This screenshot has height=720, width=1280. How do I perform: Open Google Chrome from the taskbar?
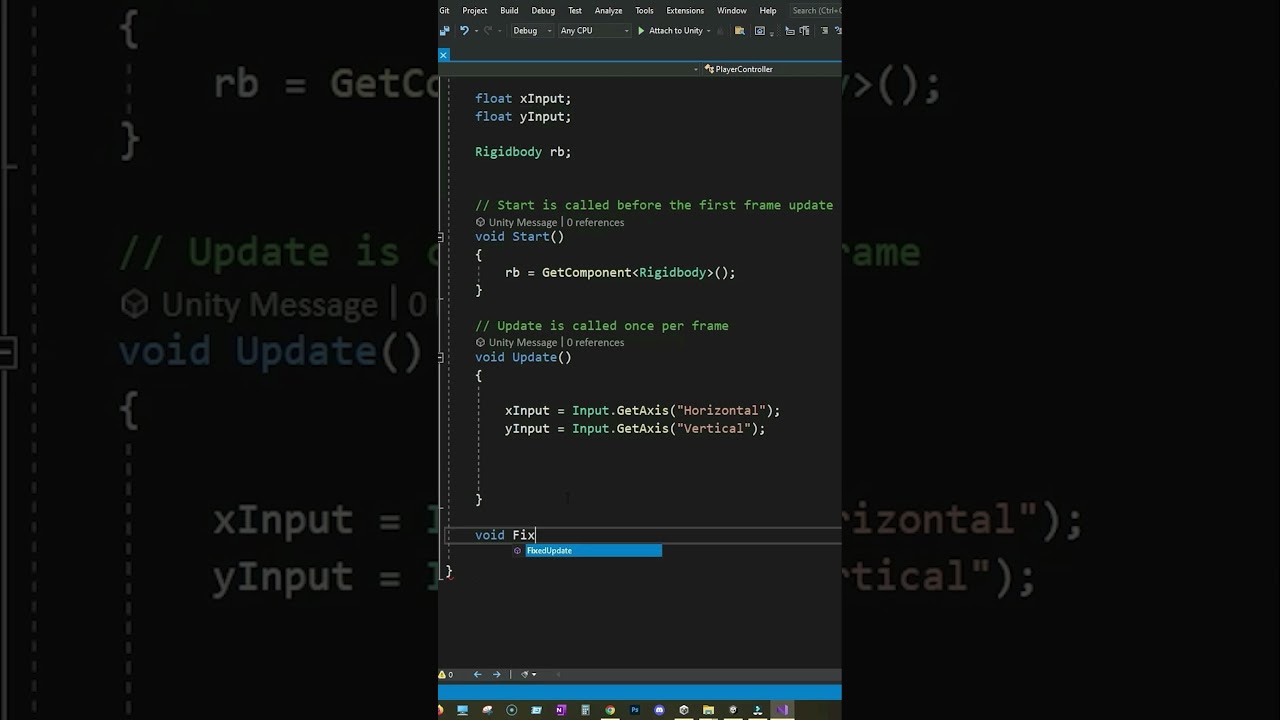[x=610, y=710]
